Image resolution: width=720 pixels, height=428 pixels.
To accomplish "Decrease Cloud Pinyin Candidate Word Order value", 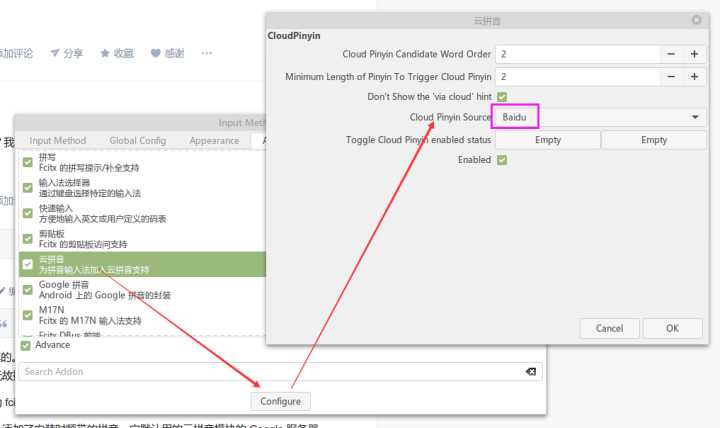I will (671, 54).
